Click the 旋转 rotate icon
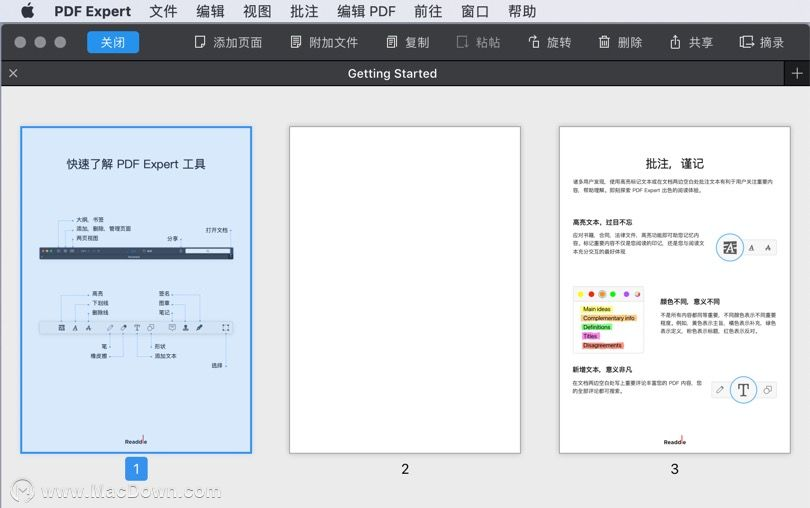Viewport: 810px width, 508px height. pos(534,42)
